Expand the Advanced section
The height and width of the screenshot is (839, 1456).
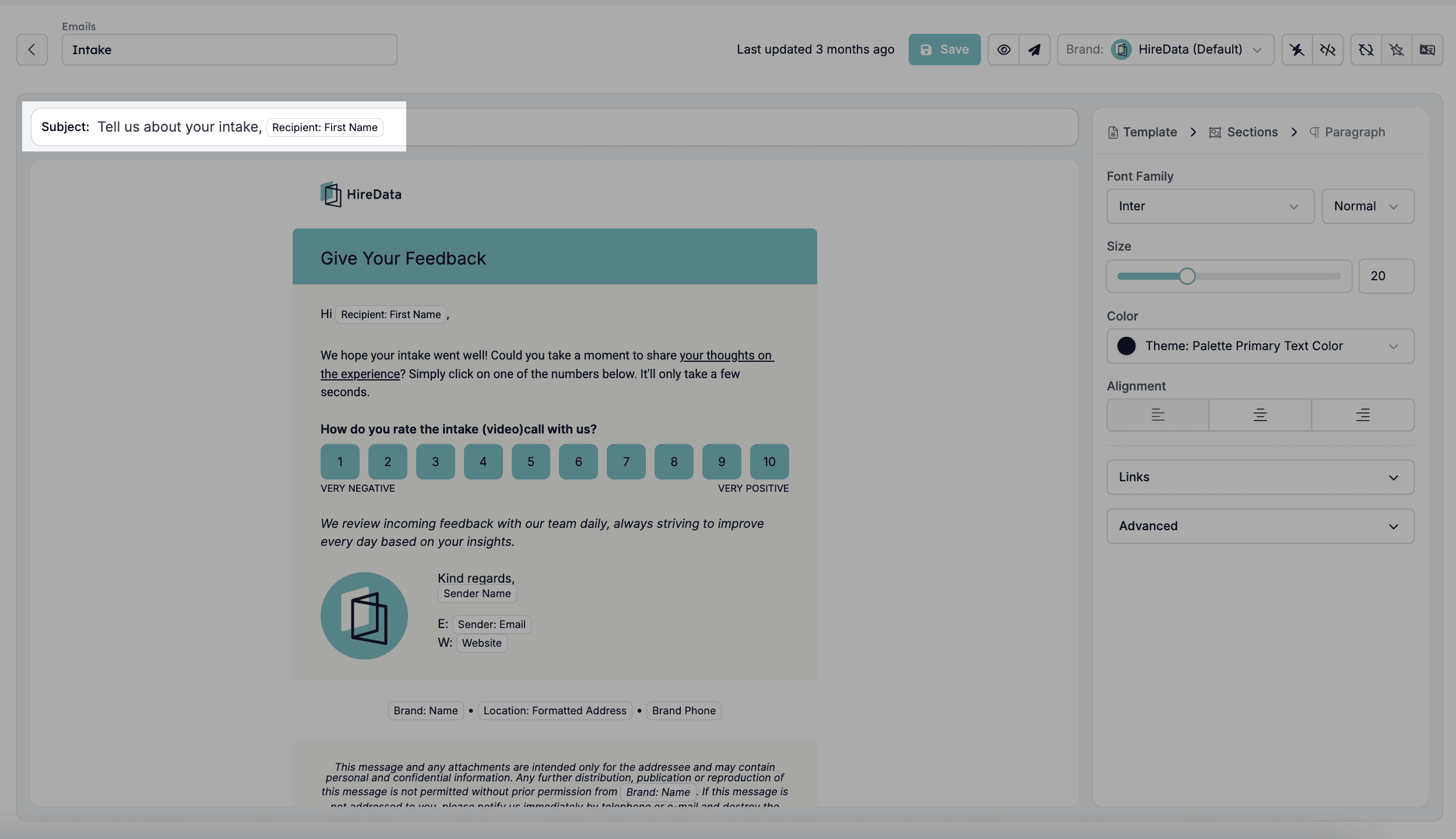coord(1260,526)
